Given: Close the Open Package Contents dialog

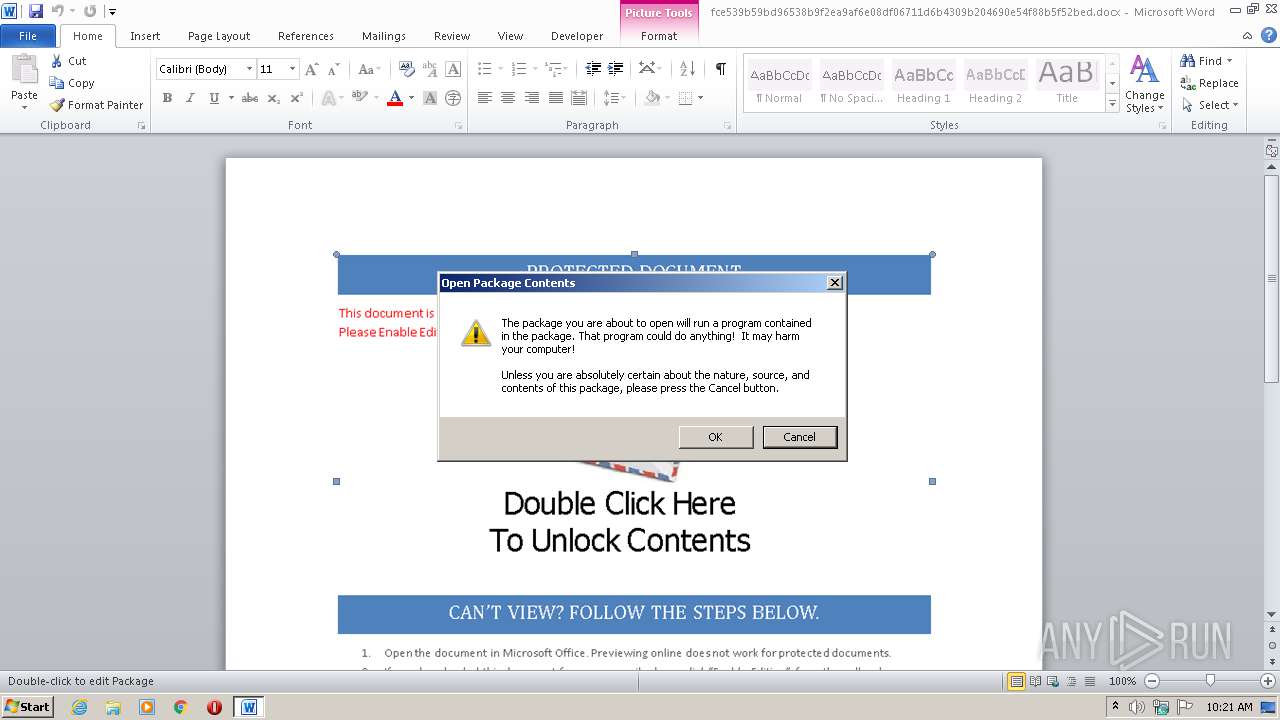Looking at the screenshot, I should click(x=835, y=283).
